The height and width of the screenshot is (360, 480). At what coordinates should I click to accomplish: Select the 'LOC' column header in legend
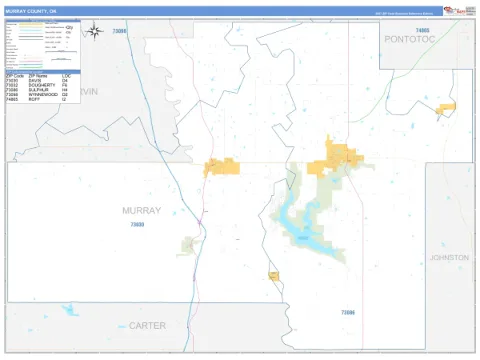tap(66, 76)
